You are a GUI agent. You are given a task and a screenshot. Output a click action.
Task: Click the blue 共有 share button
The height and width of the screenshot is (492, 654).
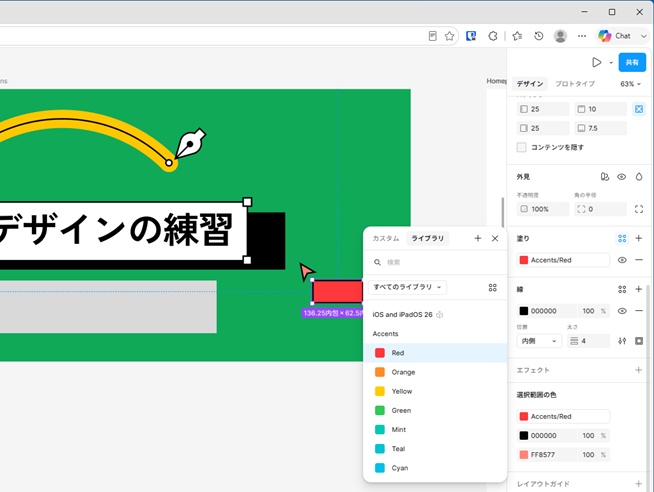(632, 63)
